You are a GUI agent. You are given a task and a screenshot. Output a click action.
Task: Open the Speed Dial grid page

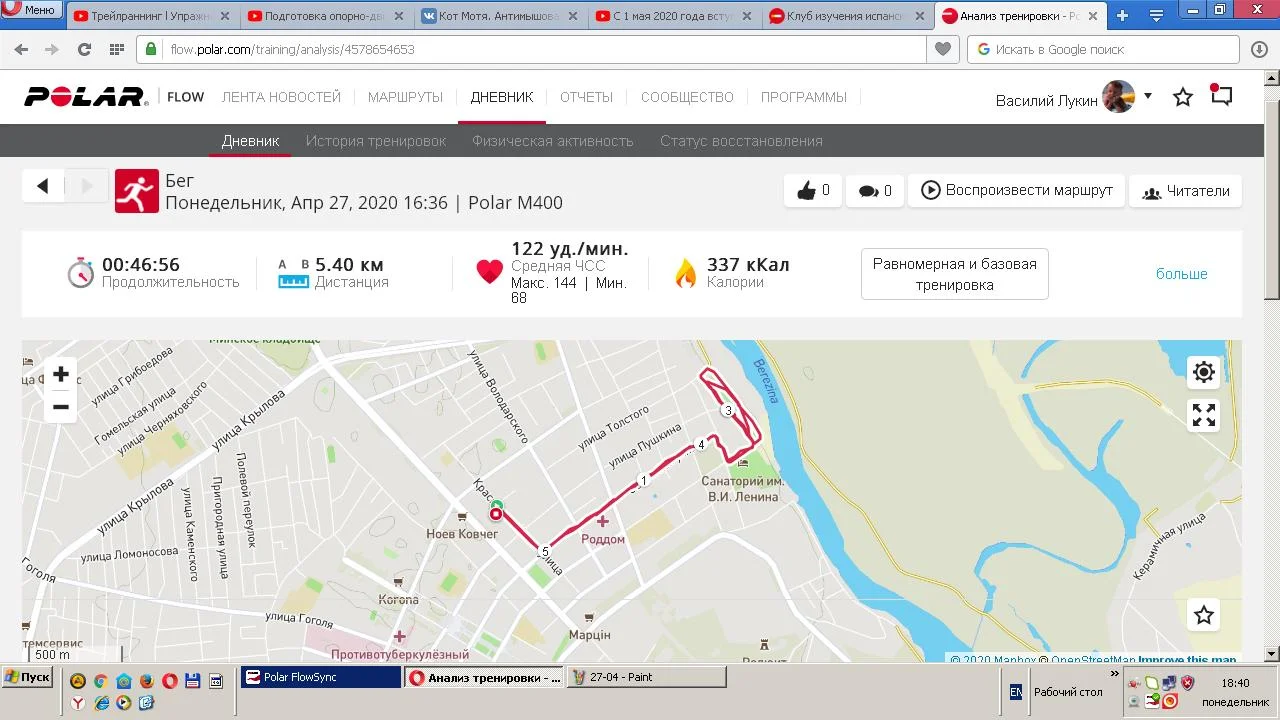116,49
